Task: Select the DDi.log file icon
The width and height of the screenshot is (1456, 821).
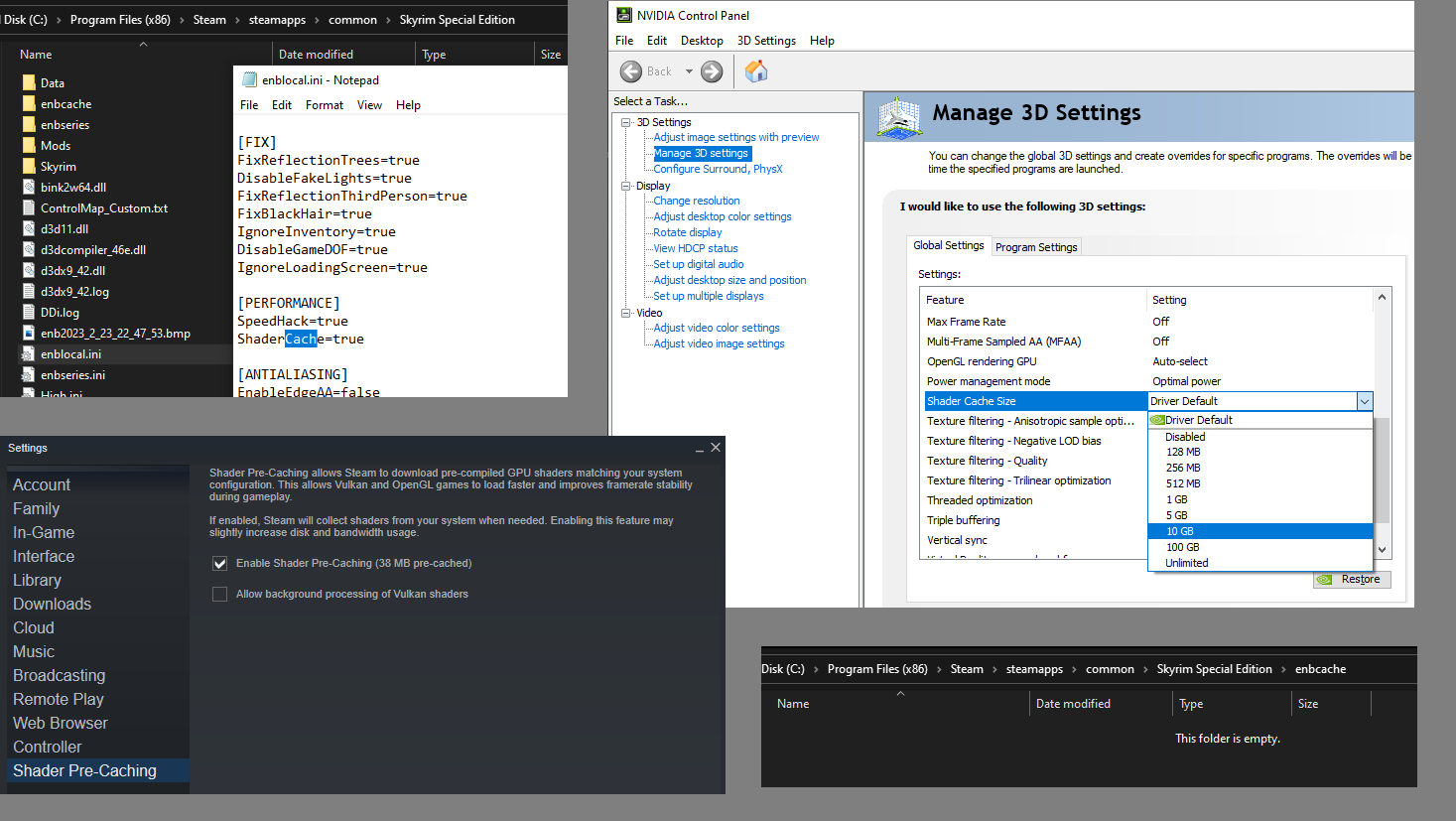Action: tap(29, 313)
